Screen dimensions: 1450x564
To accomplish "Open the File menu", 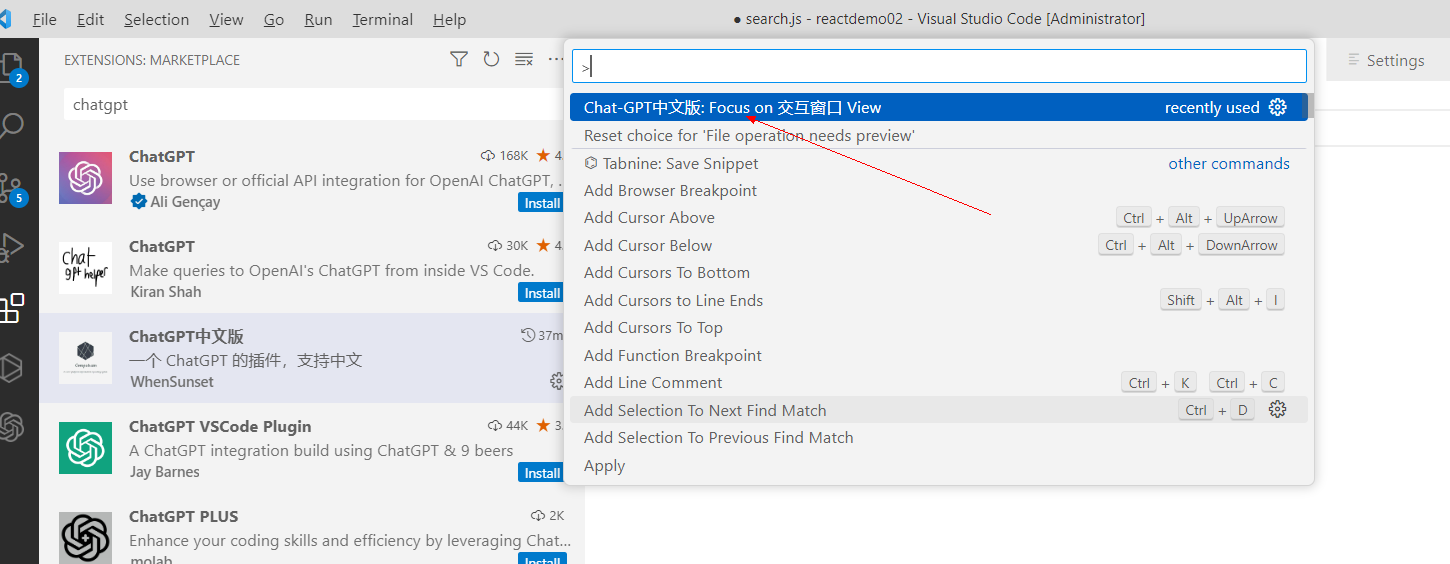I will (x=44, y=19).
